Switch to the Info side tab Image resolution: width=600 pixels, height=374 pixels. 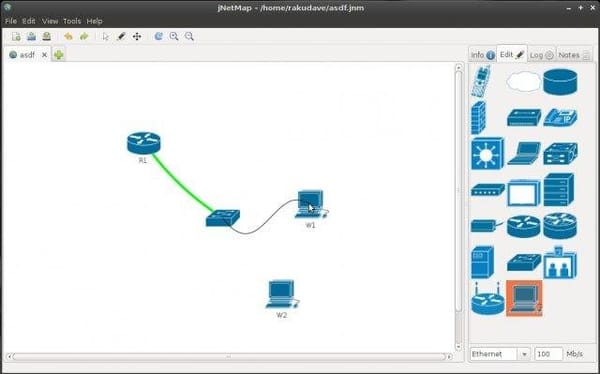(x=483, y=55)
